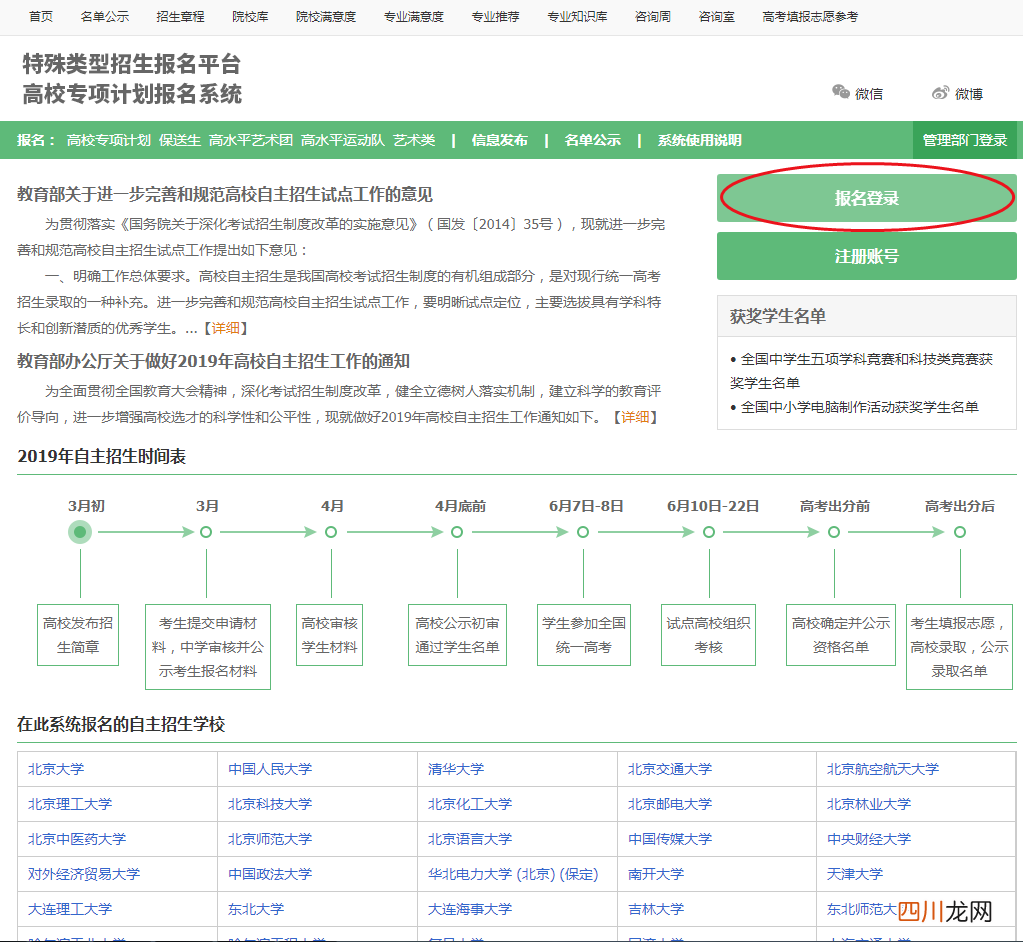Visit 咨询室 in top navigation
This screenshot has width=1023, height=942.
[x=716, y=16]
